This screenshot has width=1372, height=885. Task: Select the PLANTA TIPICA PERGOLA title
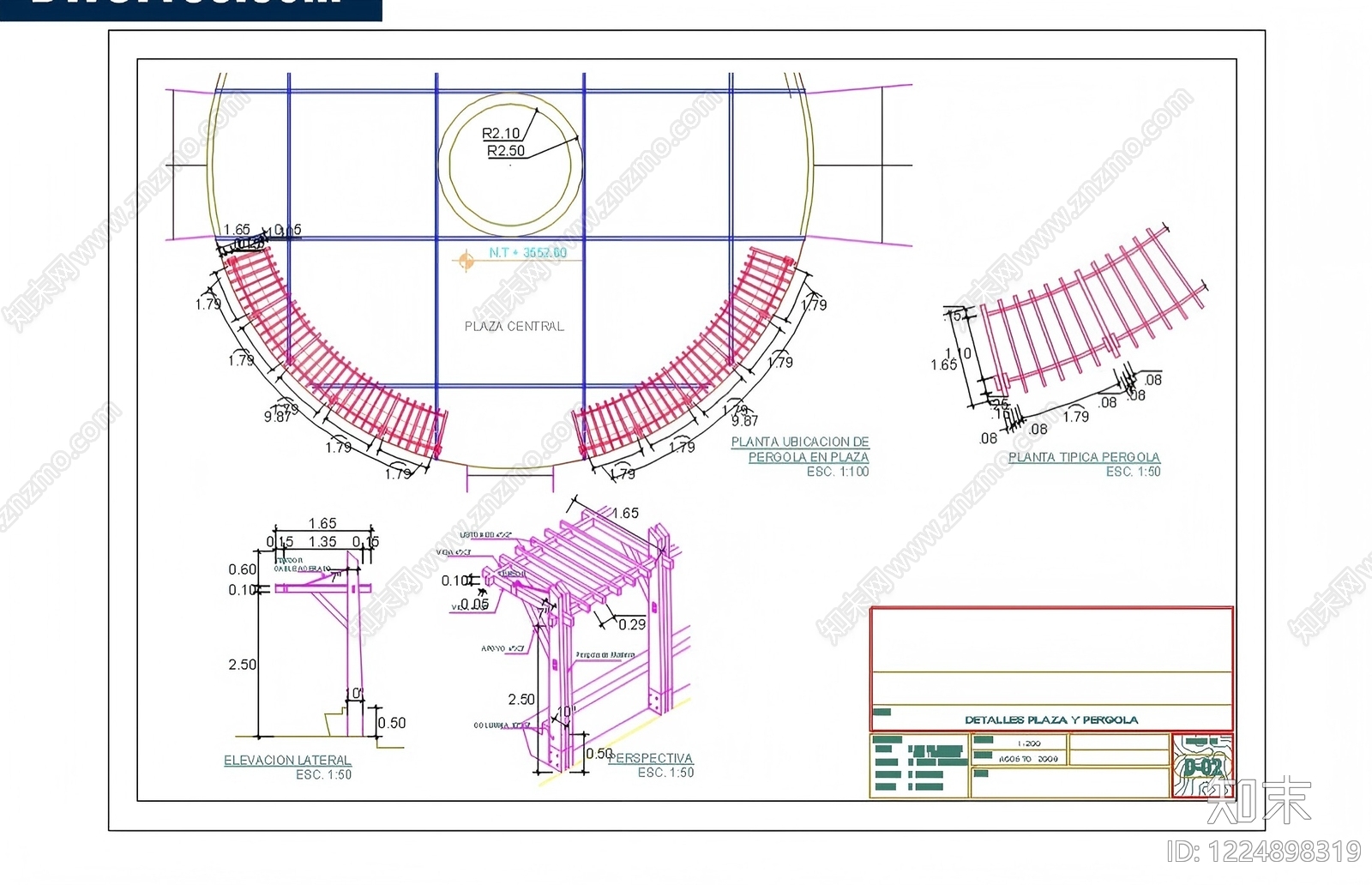pos(1084,457)
